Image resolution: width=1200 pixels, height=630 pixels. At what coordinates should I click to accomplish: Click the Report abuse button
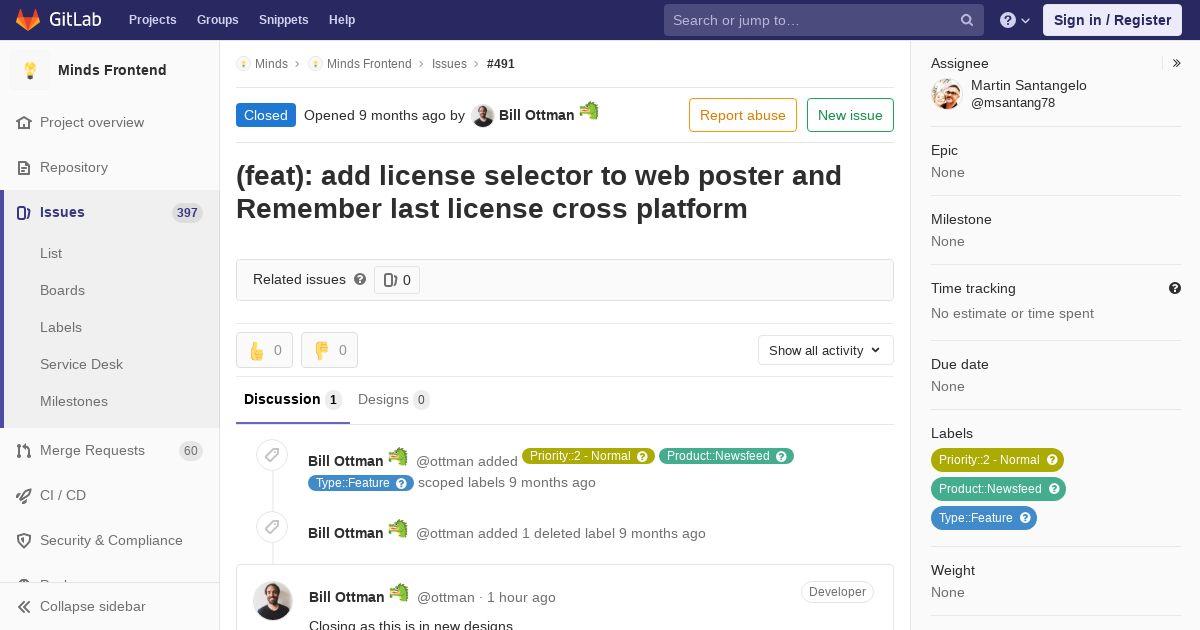pyautogui.click(x=743, y=115)
